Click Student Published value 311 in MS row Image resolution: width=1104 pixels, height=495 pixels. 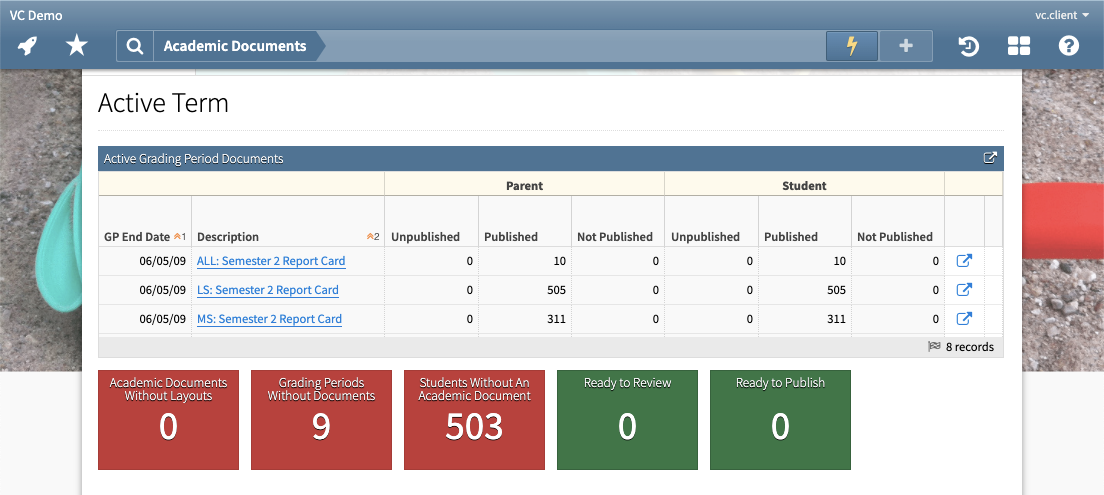836,319
